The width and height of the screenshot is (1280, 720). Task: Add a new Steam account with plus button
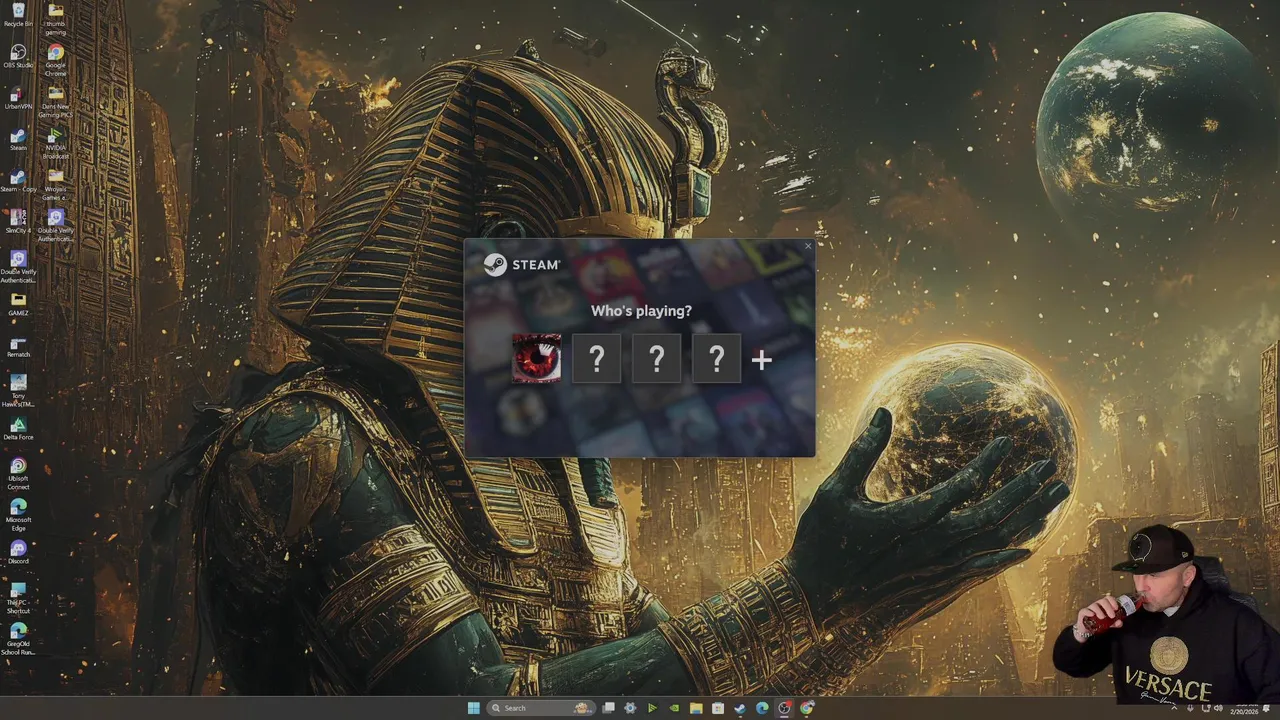[762, 360]
